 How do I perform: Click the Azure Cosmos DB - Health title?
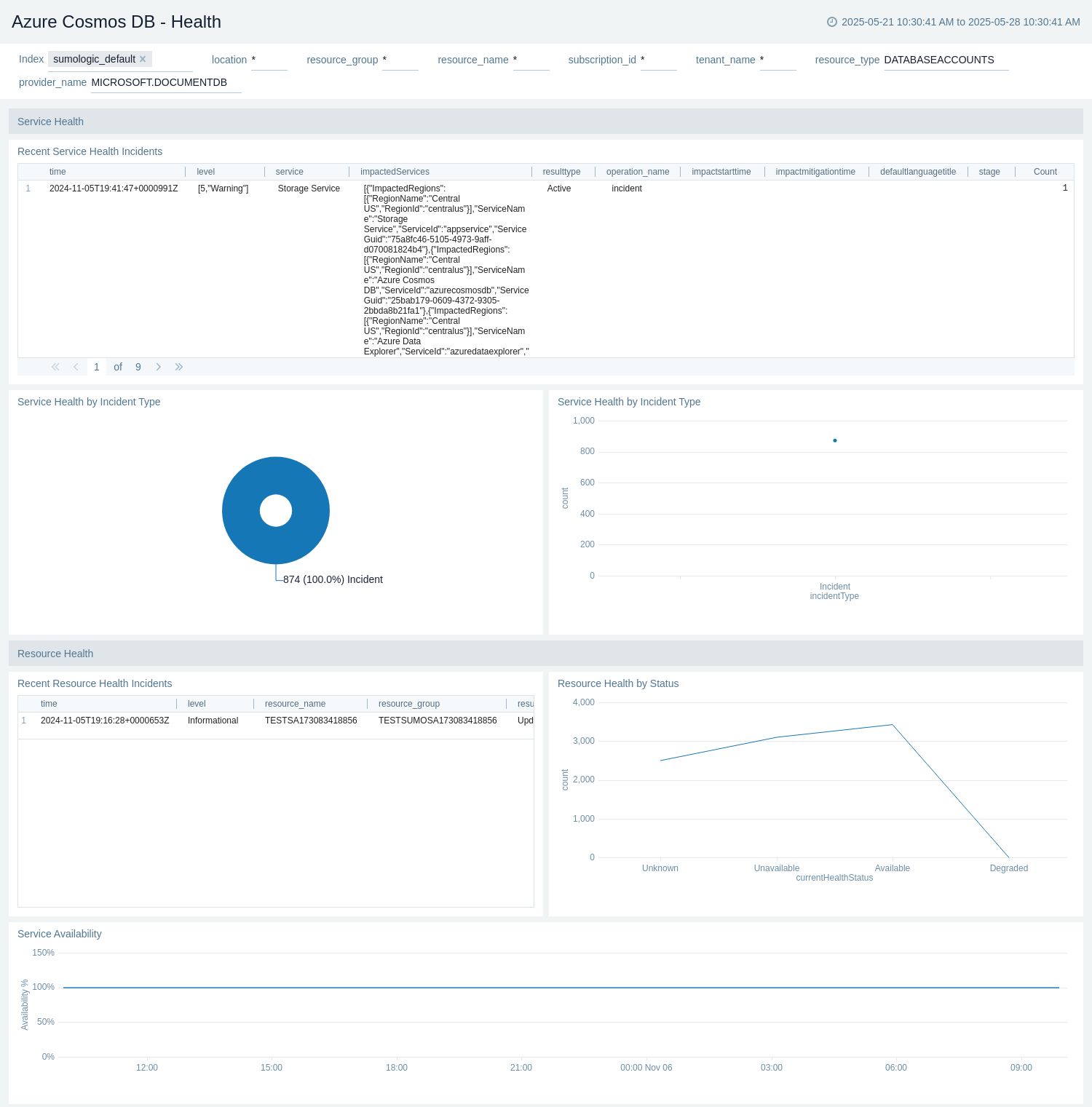(x=116, y=22)
